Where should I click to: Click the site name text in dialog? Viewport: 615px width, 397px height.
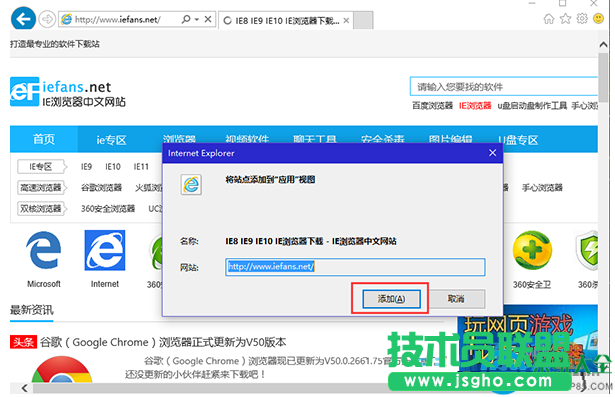click(x=311, y=241)
